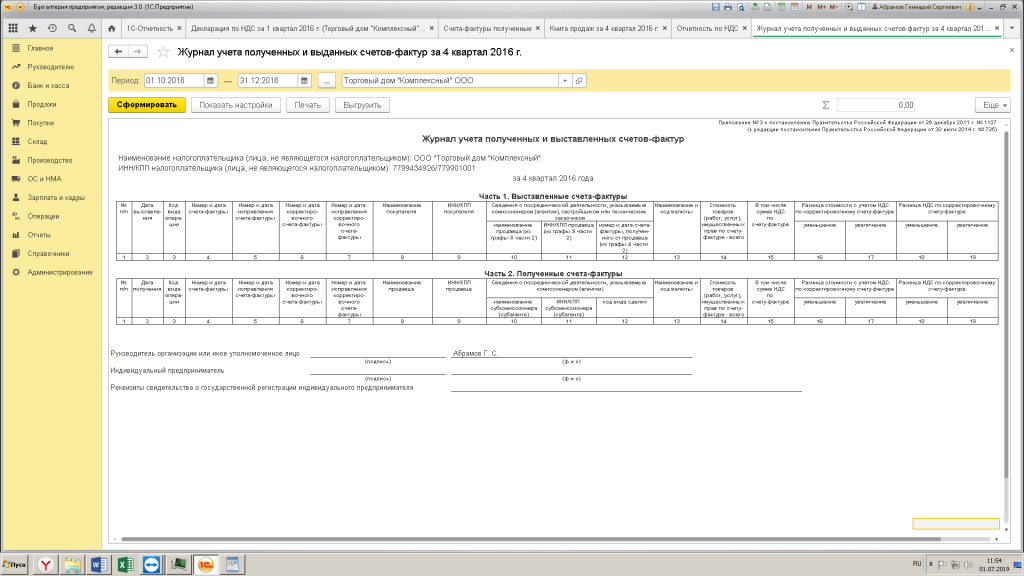Switch to Книга продаж за 4 квартал tab
This screenshot has width=1024, height=576.
(x=604, y=28)
